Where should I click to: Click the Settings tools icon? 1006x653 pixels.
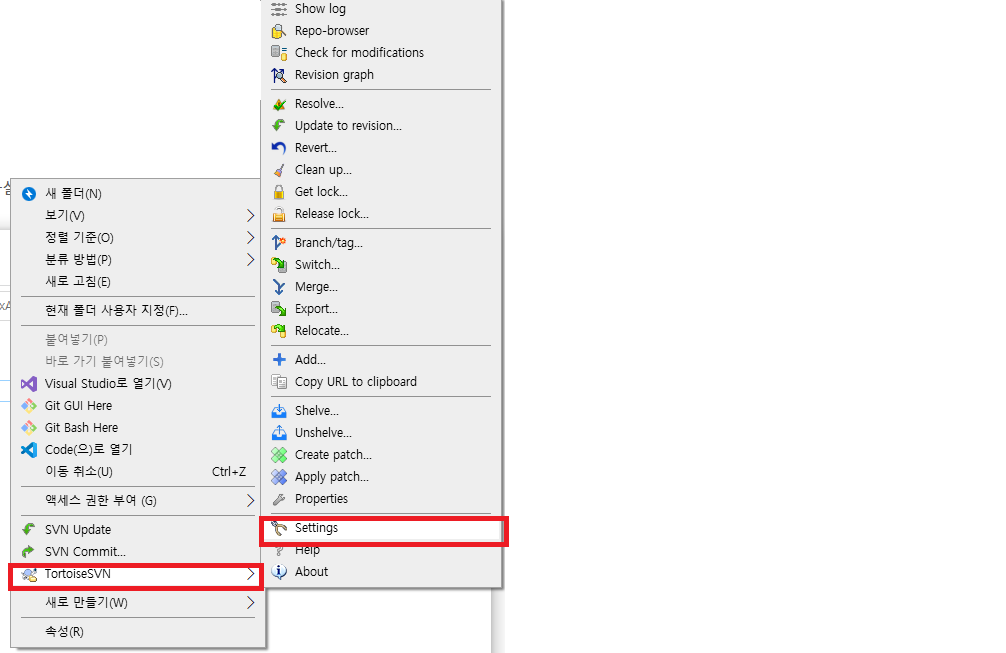point(278,528)
